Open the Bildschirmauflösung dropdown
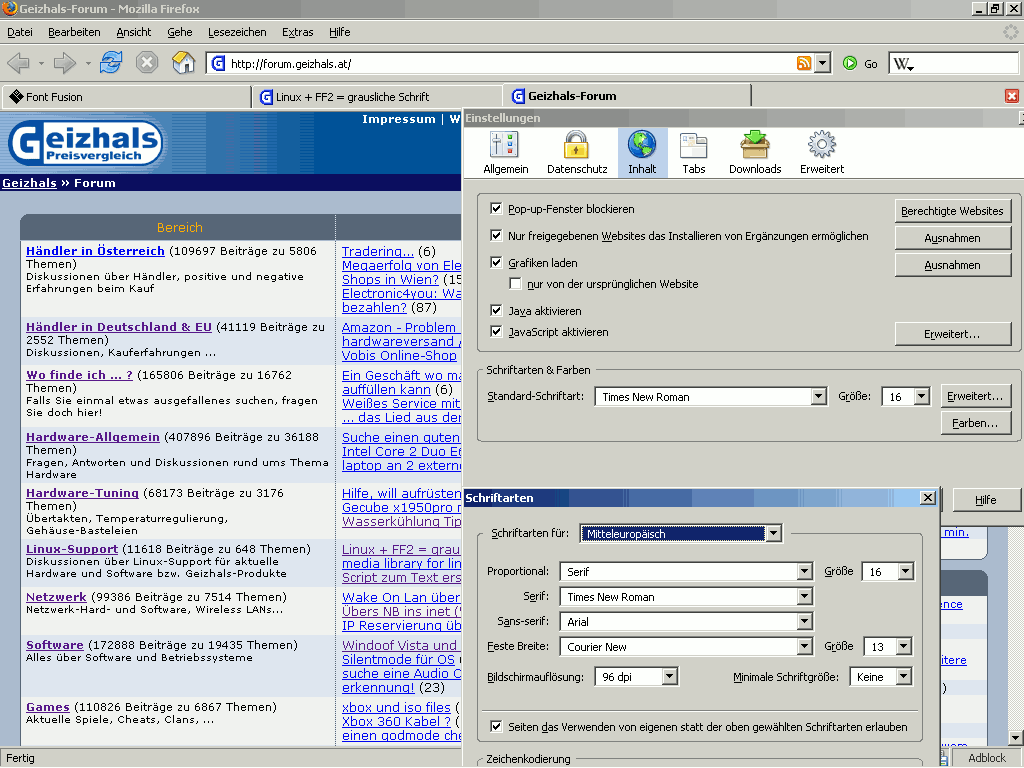 point(636,677)
